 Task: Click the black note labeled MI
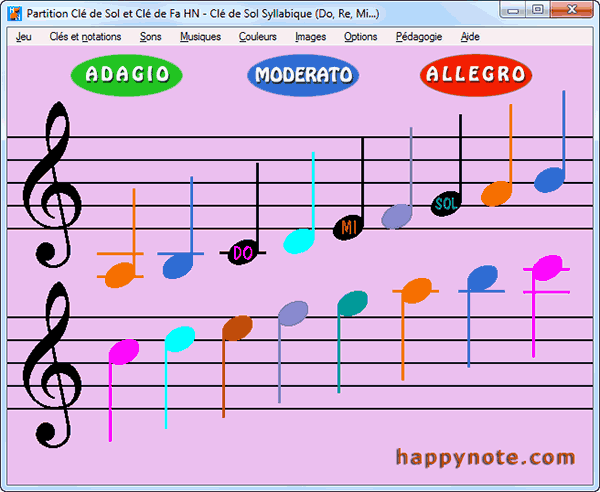pos(348,228)
